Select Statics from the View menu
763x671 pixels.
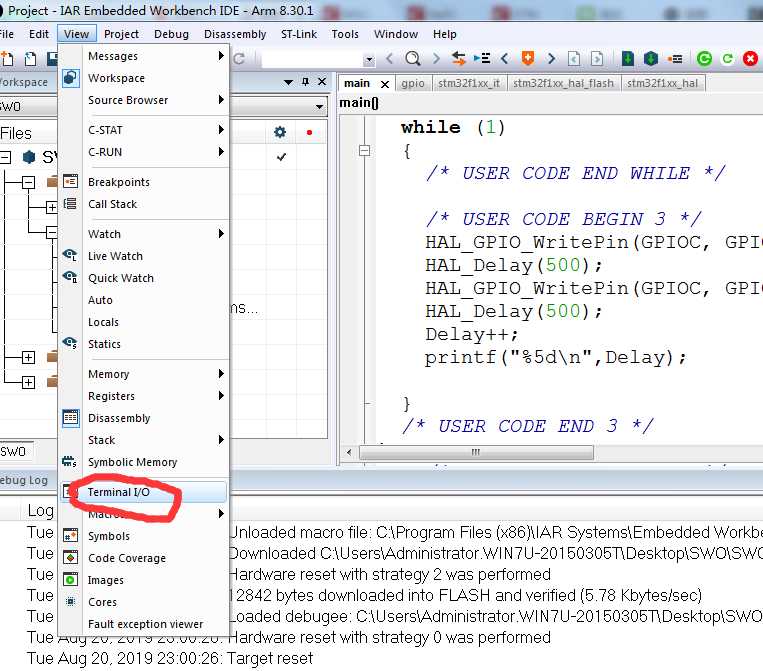point(144,344)
